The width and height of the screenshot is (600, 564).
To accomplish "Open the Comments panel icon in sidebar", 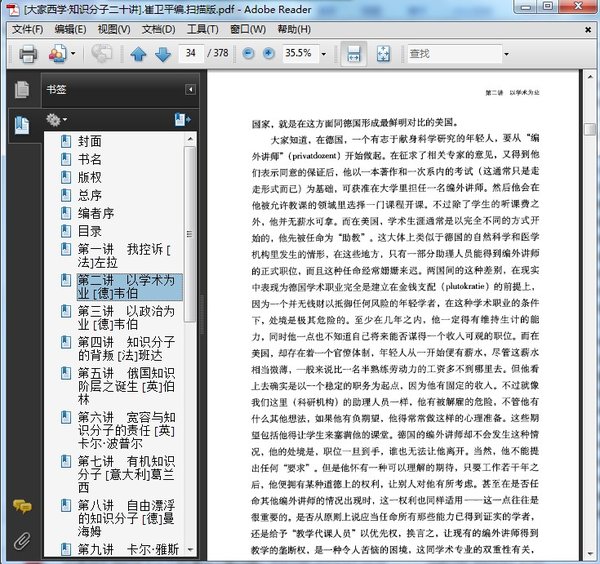I will [x=21, y=508].
